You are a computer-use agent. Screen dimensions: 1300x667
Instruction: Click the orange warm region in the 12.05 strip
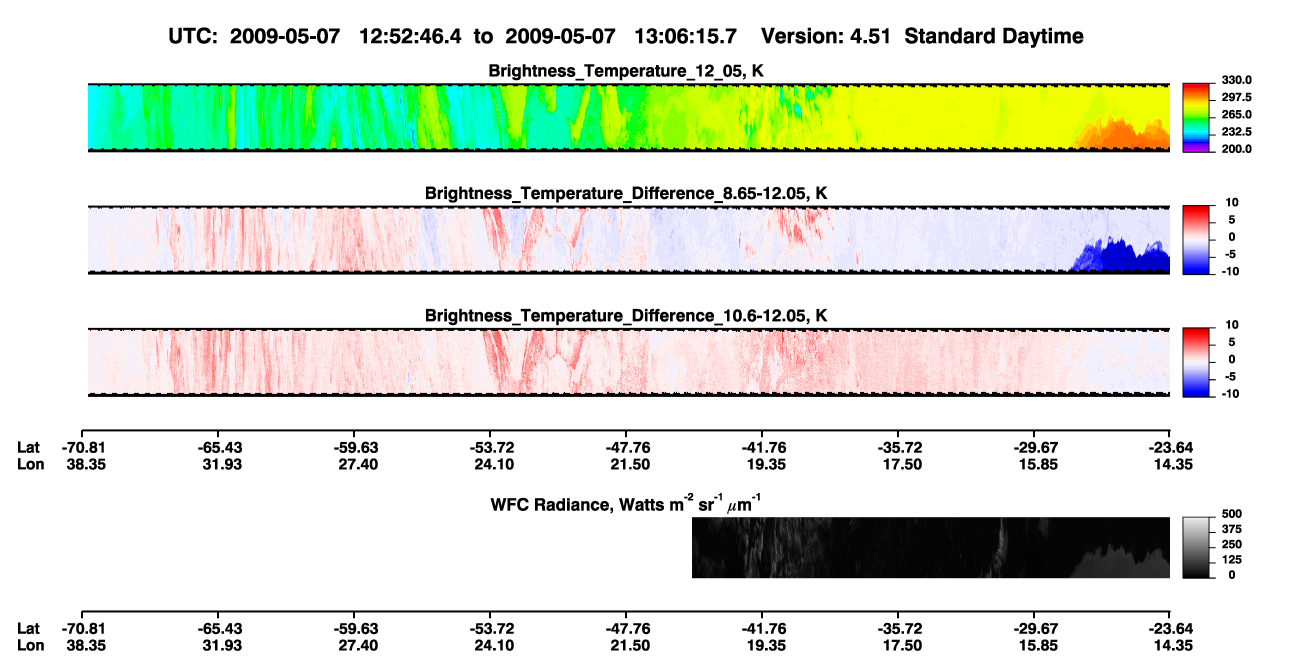click(x=1125, y=137)
